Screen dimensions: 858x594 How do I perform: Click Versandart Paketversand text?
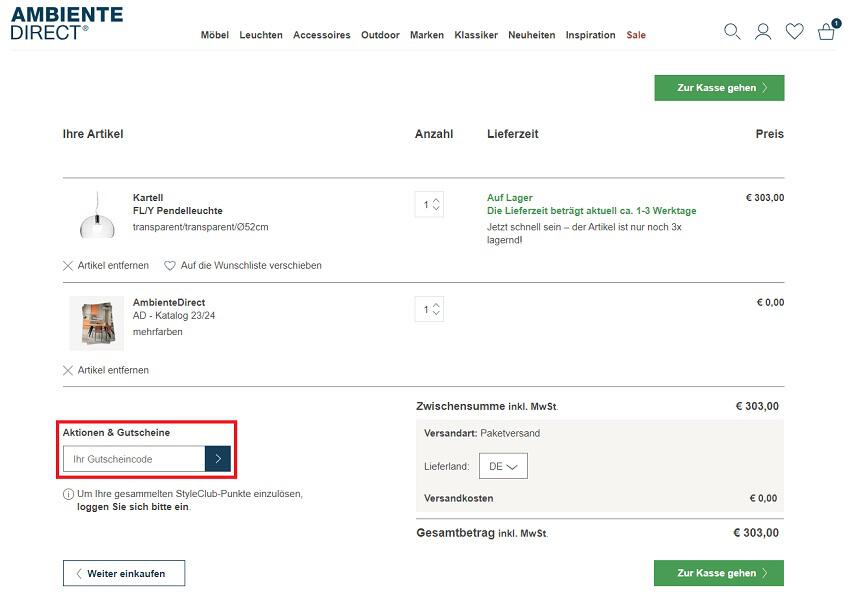point(482,433)
